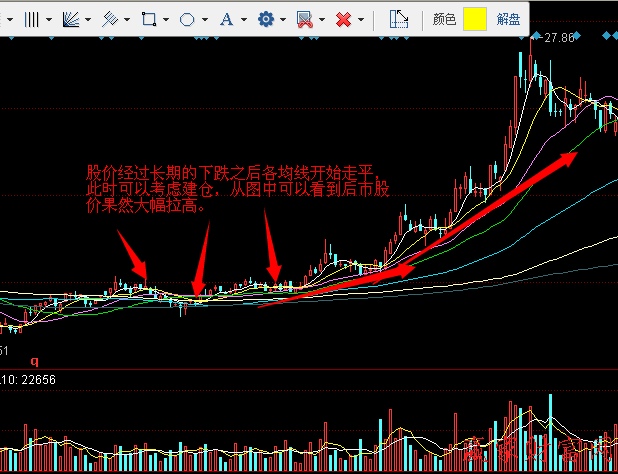Open the yellow color swatch
Screen dimensions: 618x474
click(475, 19)
